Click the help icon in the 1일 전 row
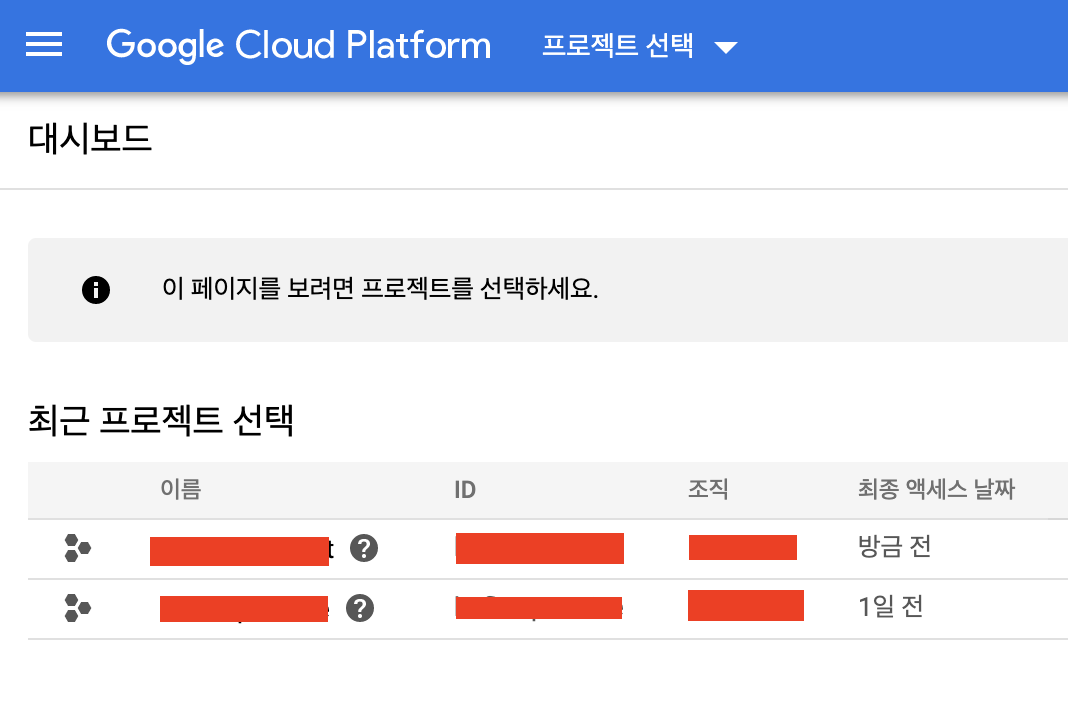Screen dimensions: 1068x708 pyautogui.click(x=360, y=608)
